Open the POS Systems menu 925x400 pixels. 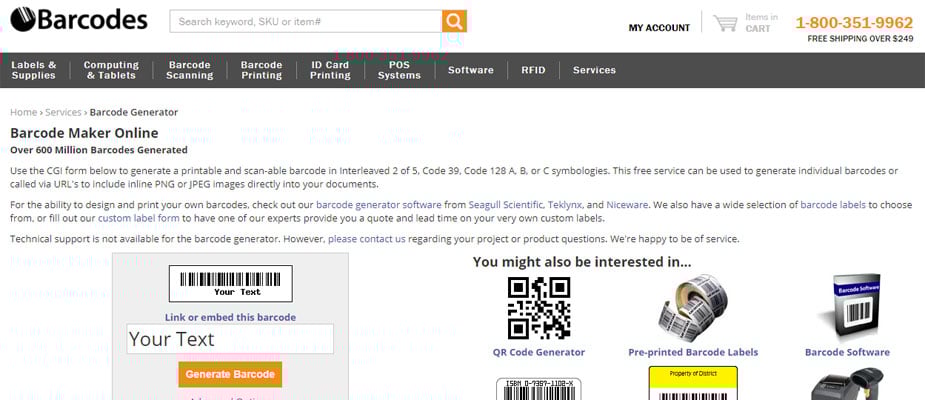click(x=399, y=70)
